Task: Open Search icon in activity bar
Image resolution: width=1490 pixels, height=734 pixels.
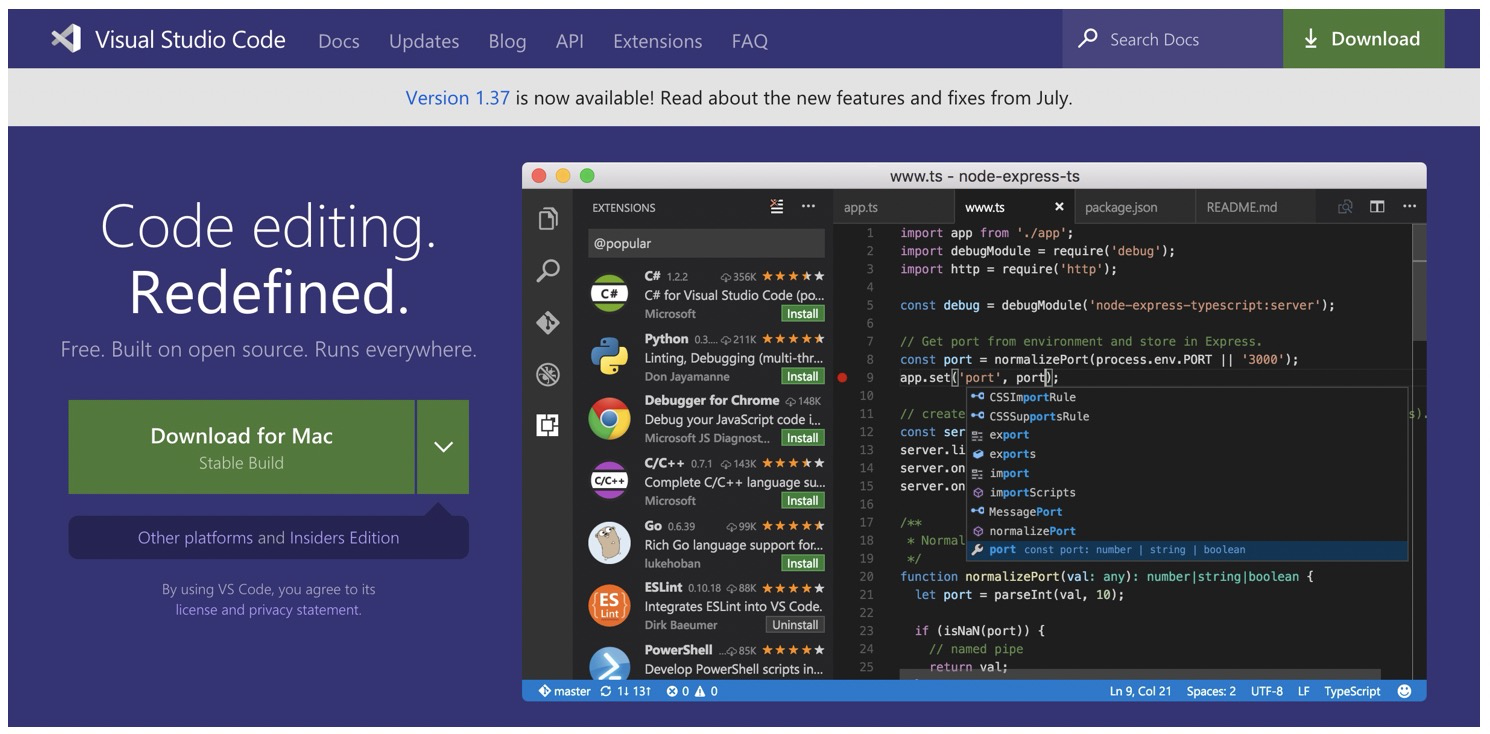Action: pos(548,271)
